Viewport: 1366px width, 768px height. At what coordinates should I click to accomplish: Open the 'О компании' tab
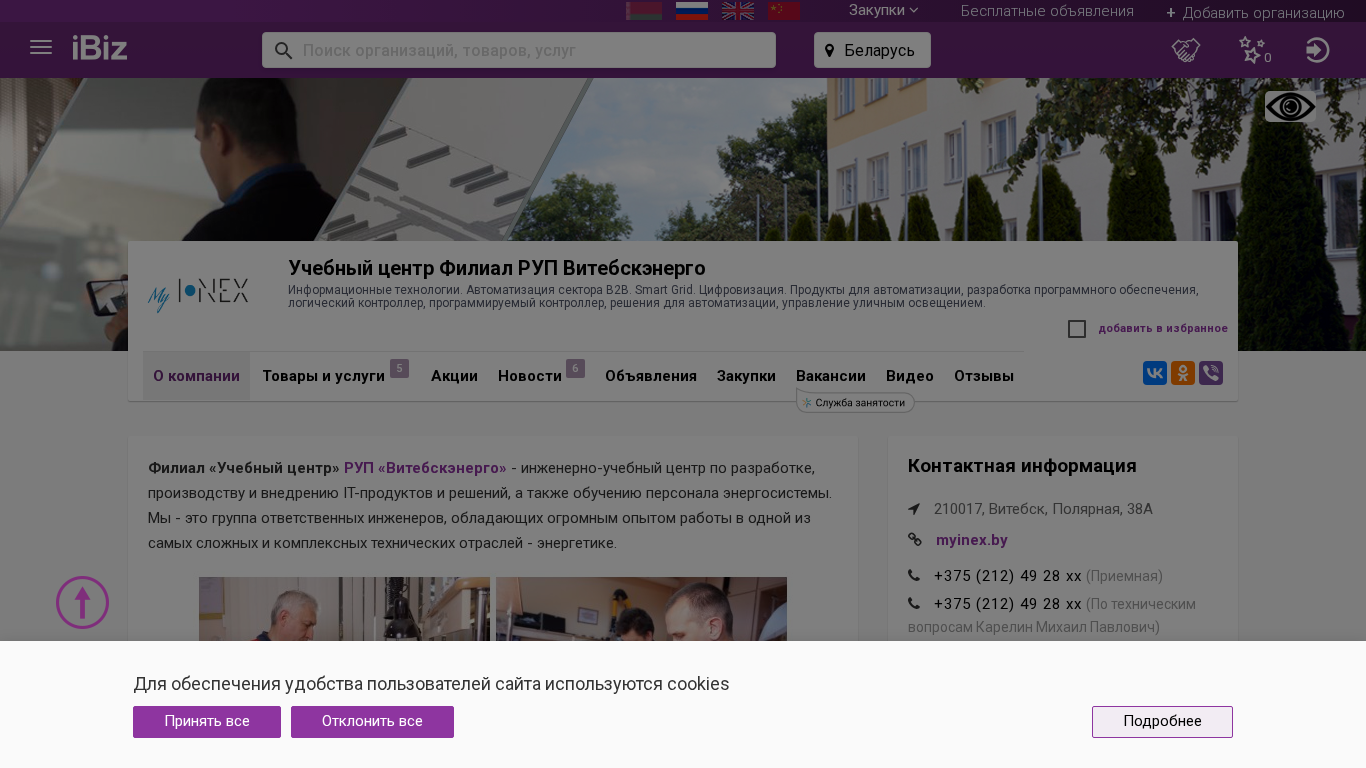coord(196,376)
